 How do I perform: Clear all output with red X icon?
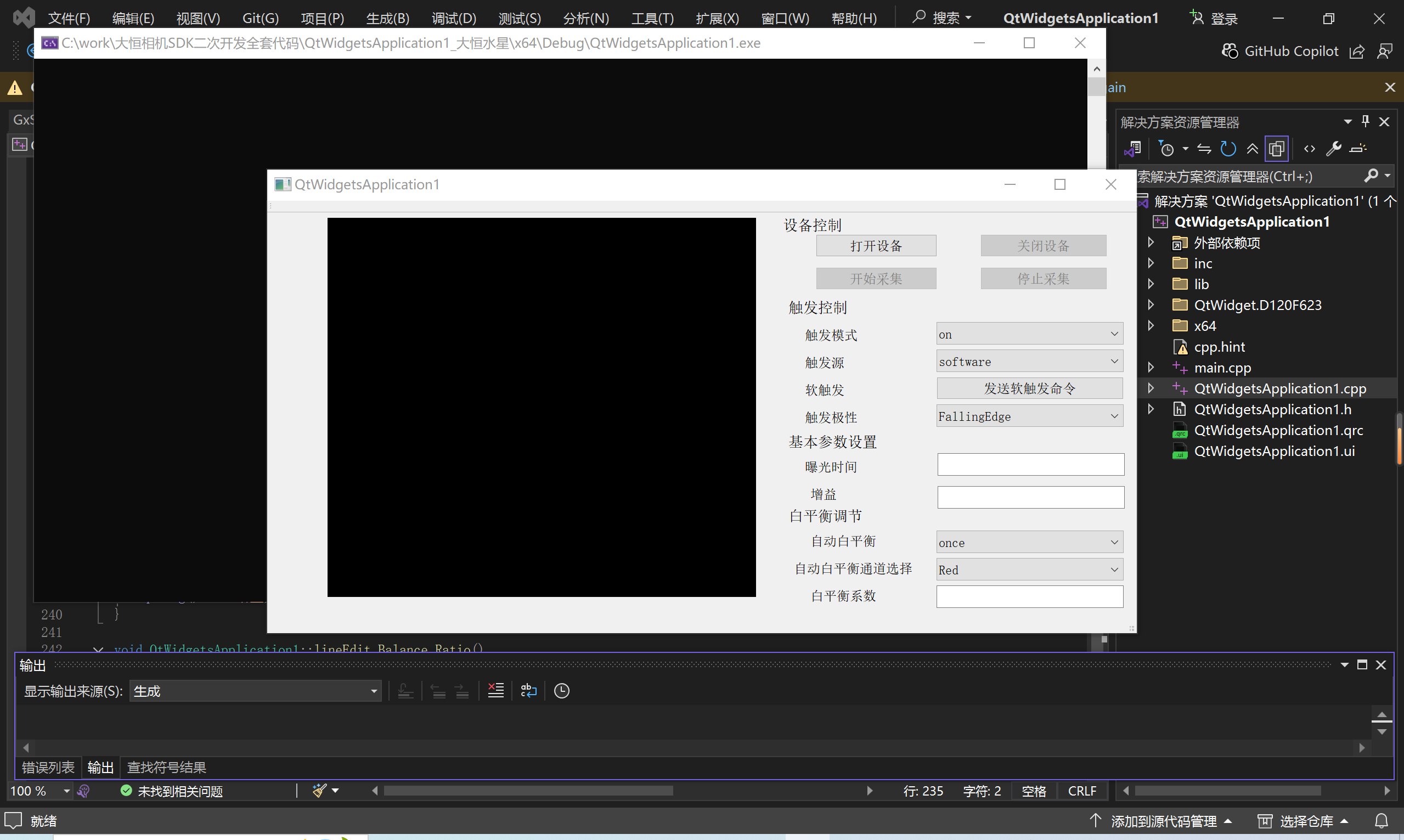(496, 691)
